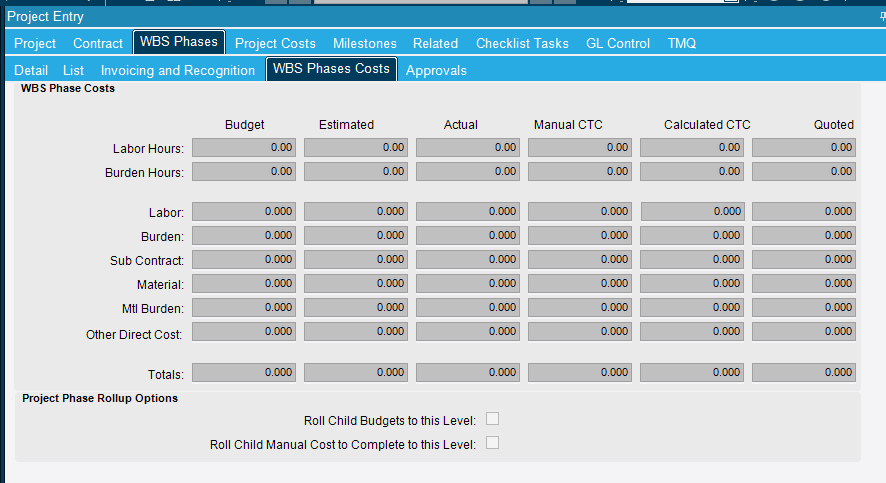Select the WBS Phases tab
The height and width of the screenshot is (483, 886).
click(x=179, y=42)
